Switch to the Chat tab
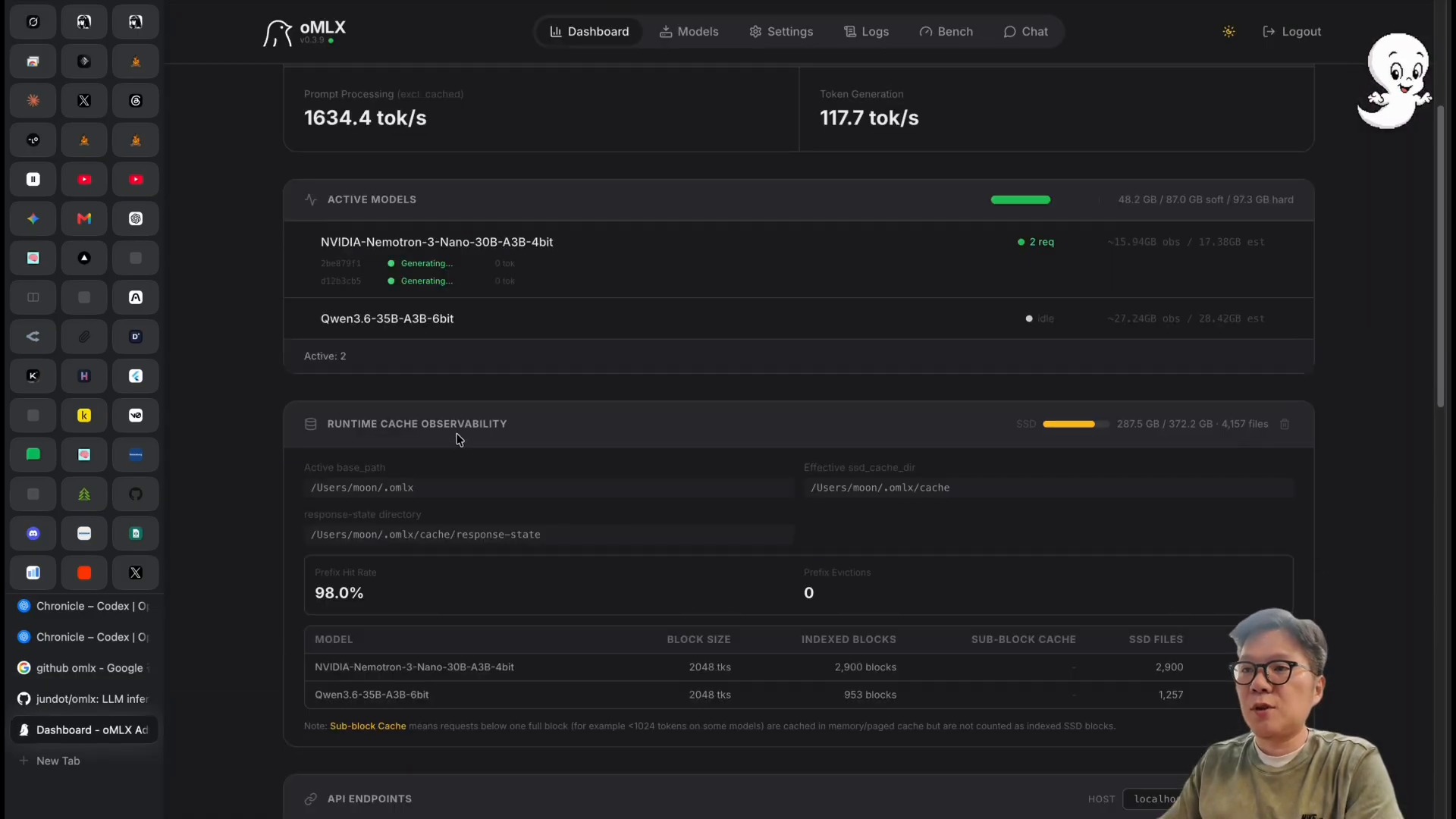Screen dimensions: 1456x819 [x=1025, y=32]
